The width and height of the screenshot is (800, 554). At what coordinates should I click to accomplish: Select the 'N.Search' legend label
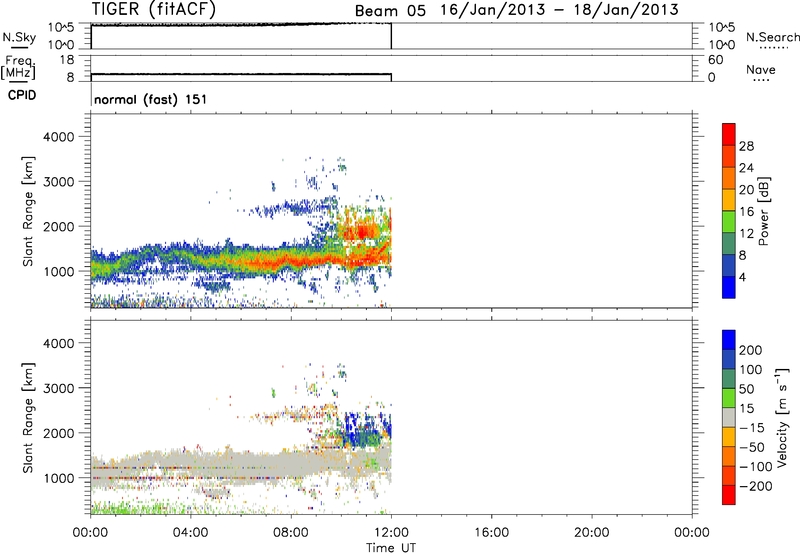772,37
